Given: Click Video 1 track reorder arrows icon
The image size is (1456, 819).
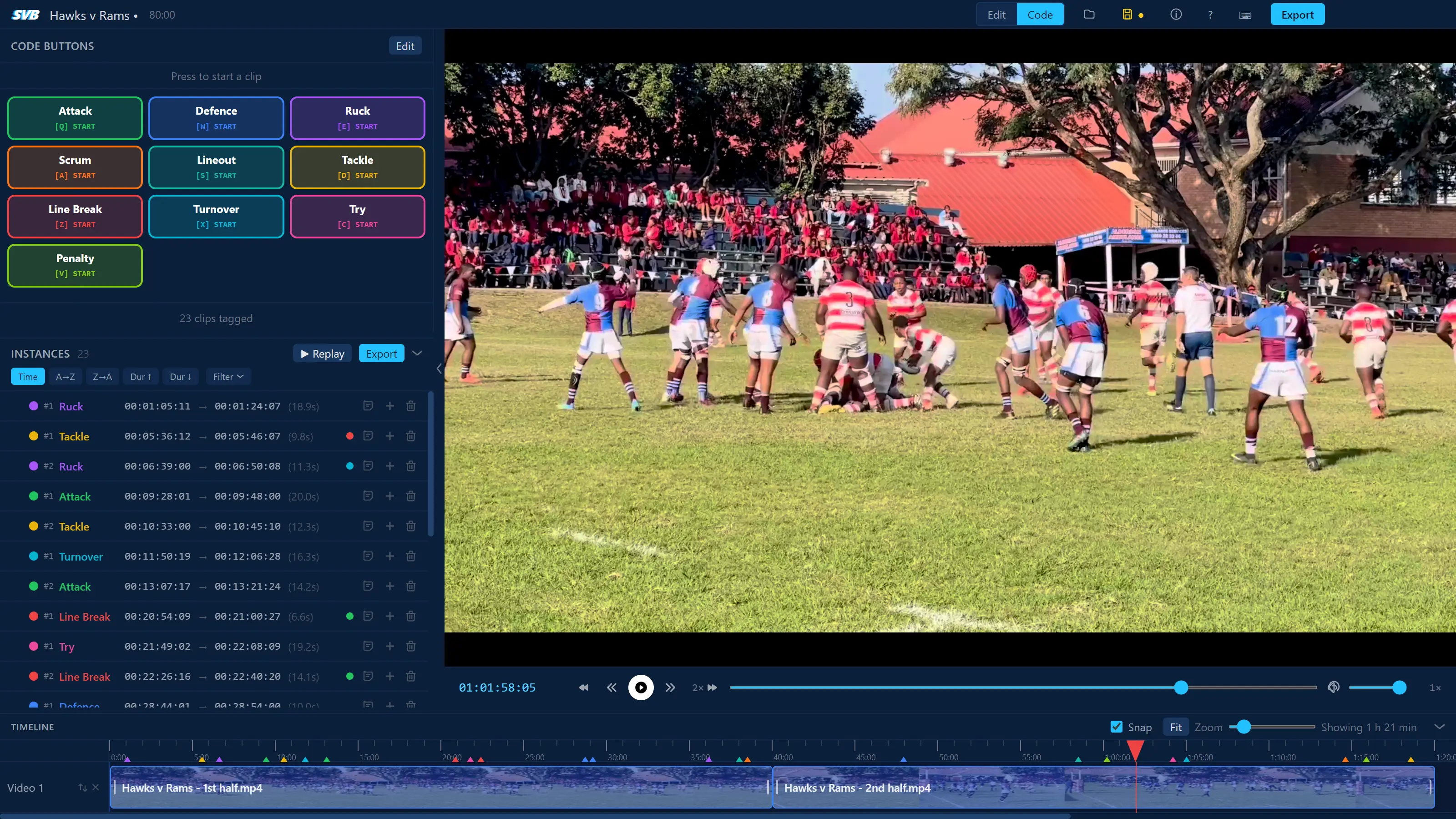Looking at the screenshot, I should [x=82, y=787].
